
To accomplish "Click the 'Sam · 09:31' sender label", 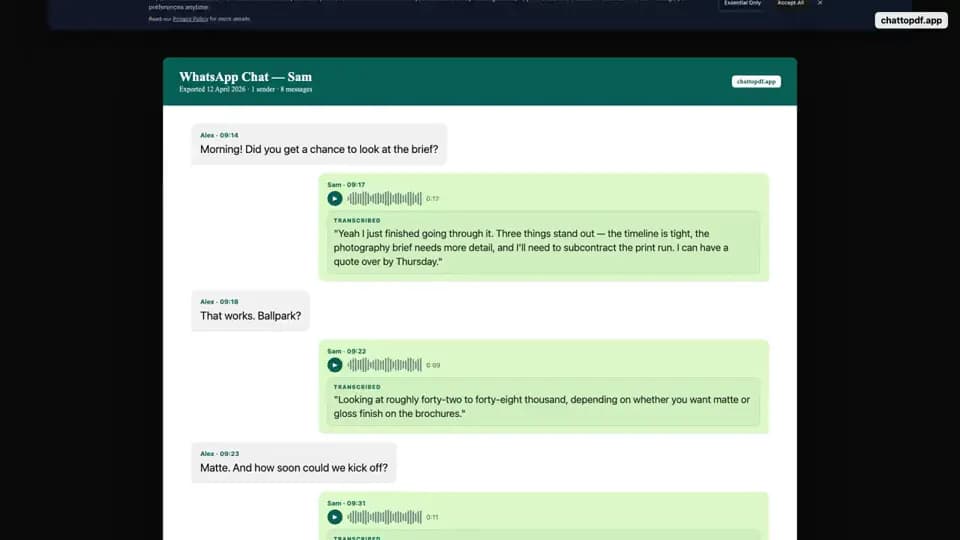I will (346, 503).
